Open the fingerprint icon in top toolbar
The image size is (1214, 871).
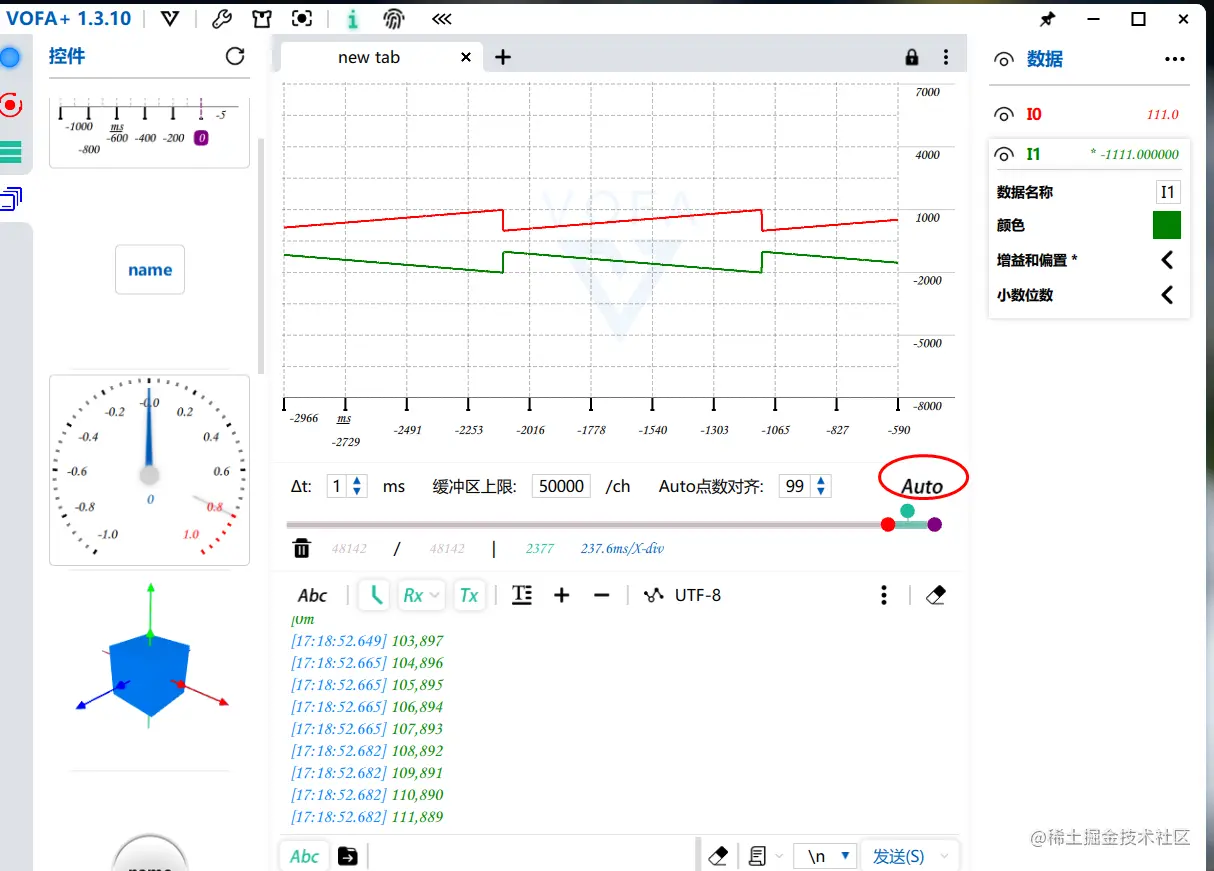(x=393, y=18)
